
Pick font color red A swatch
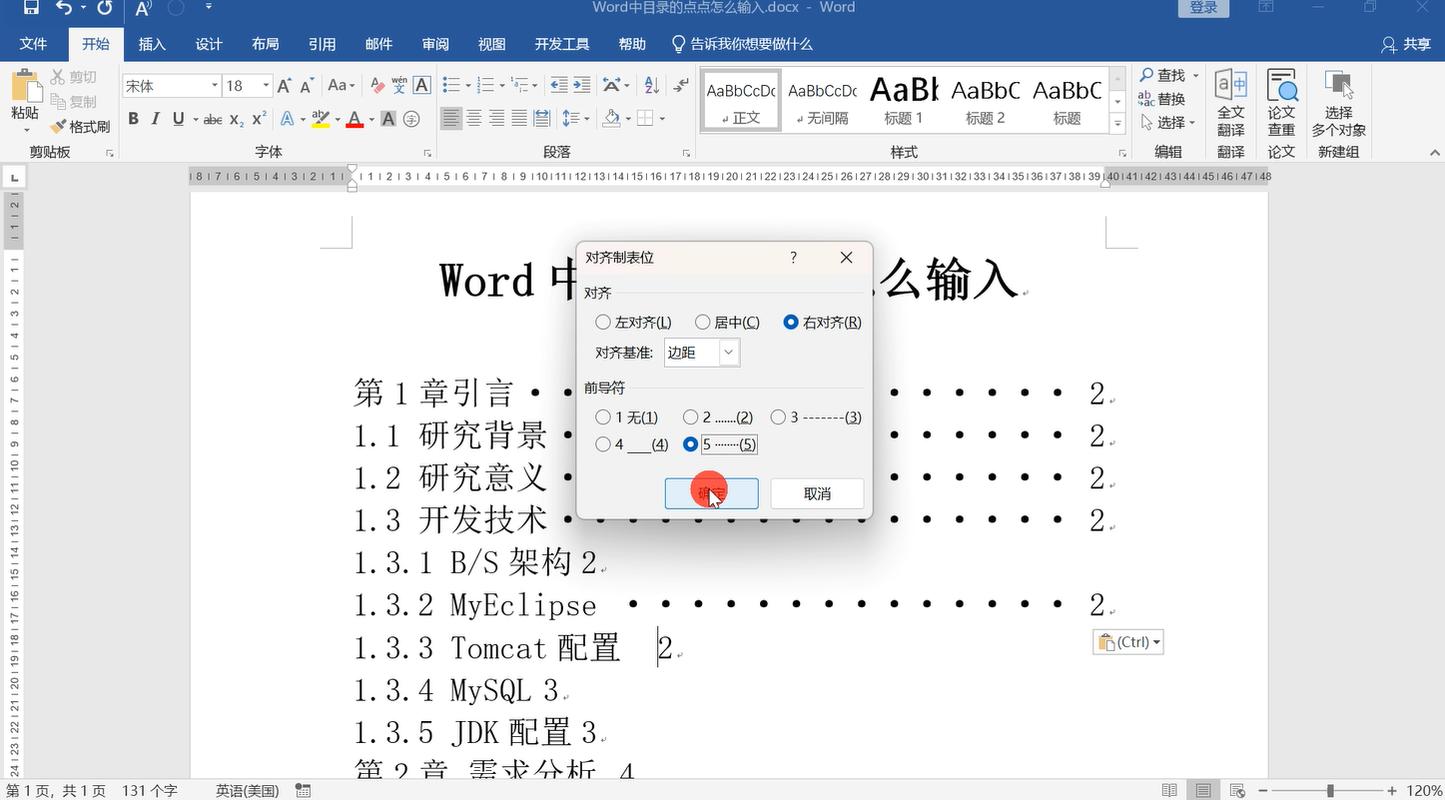[354, 119]
